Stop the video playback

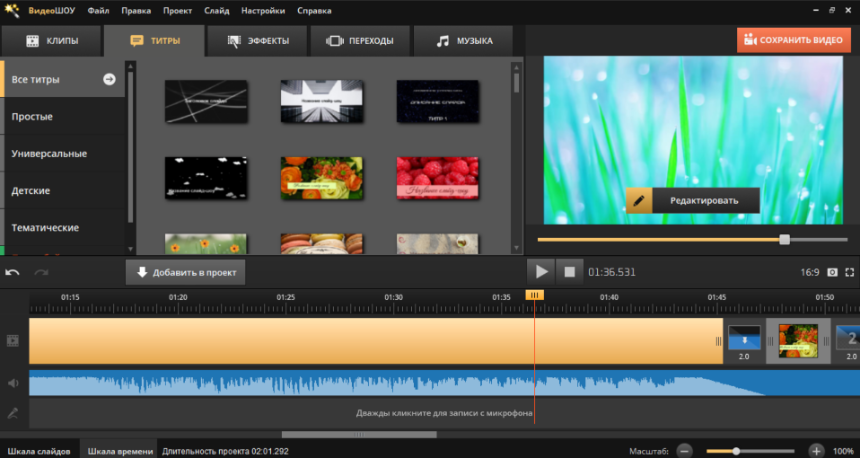[569, 272]
